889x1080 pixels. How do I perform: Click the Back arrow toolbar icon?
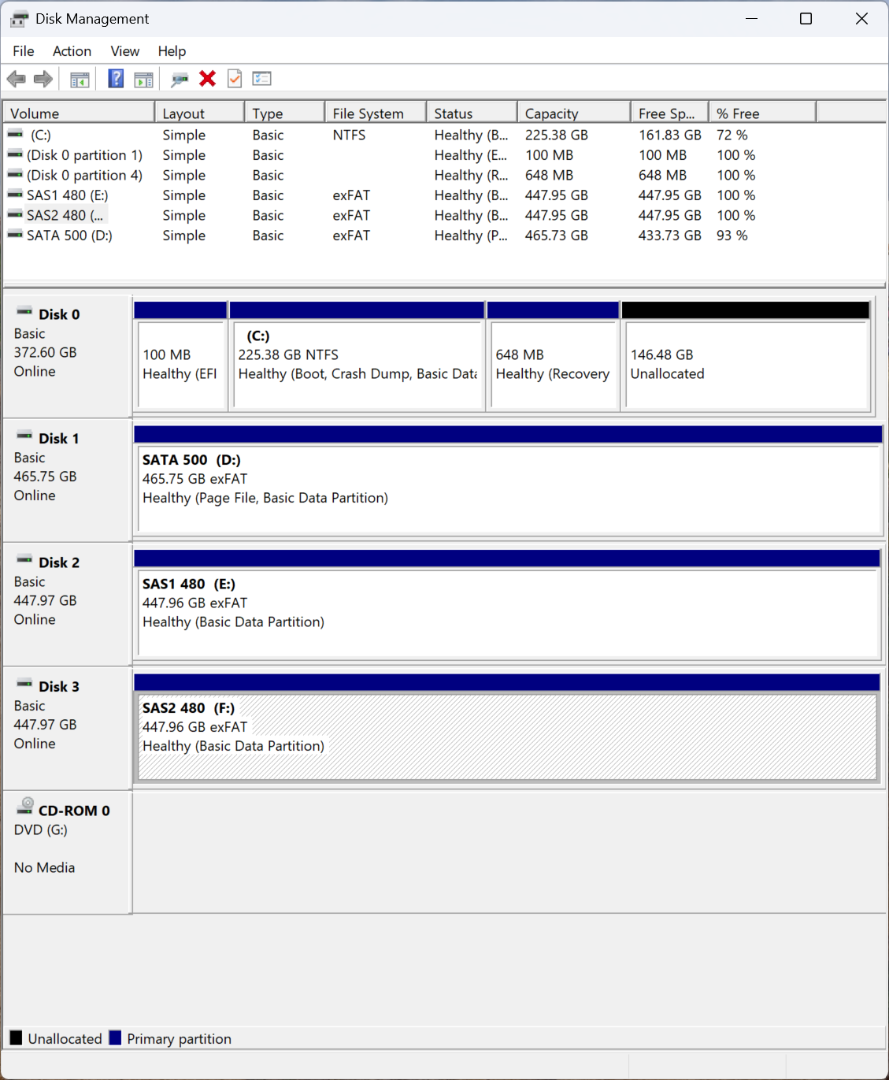click(x=17, y=79)
